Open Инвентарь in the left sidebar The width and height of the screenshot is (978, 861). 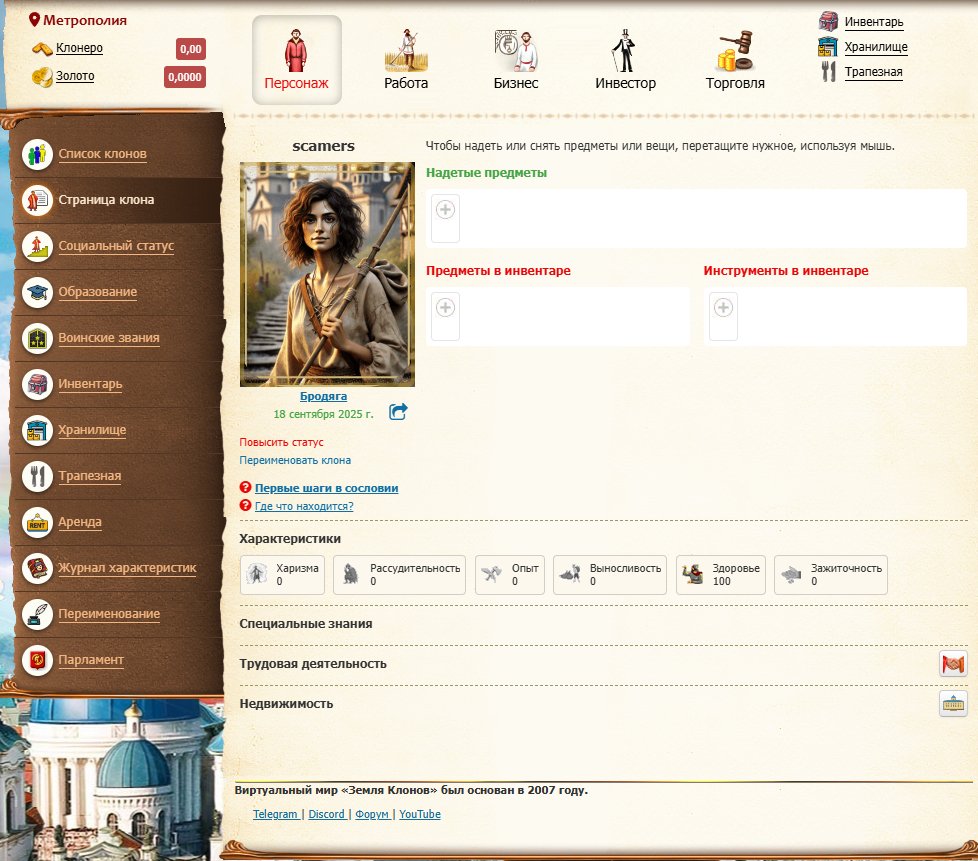click(x=90, y=384)
